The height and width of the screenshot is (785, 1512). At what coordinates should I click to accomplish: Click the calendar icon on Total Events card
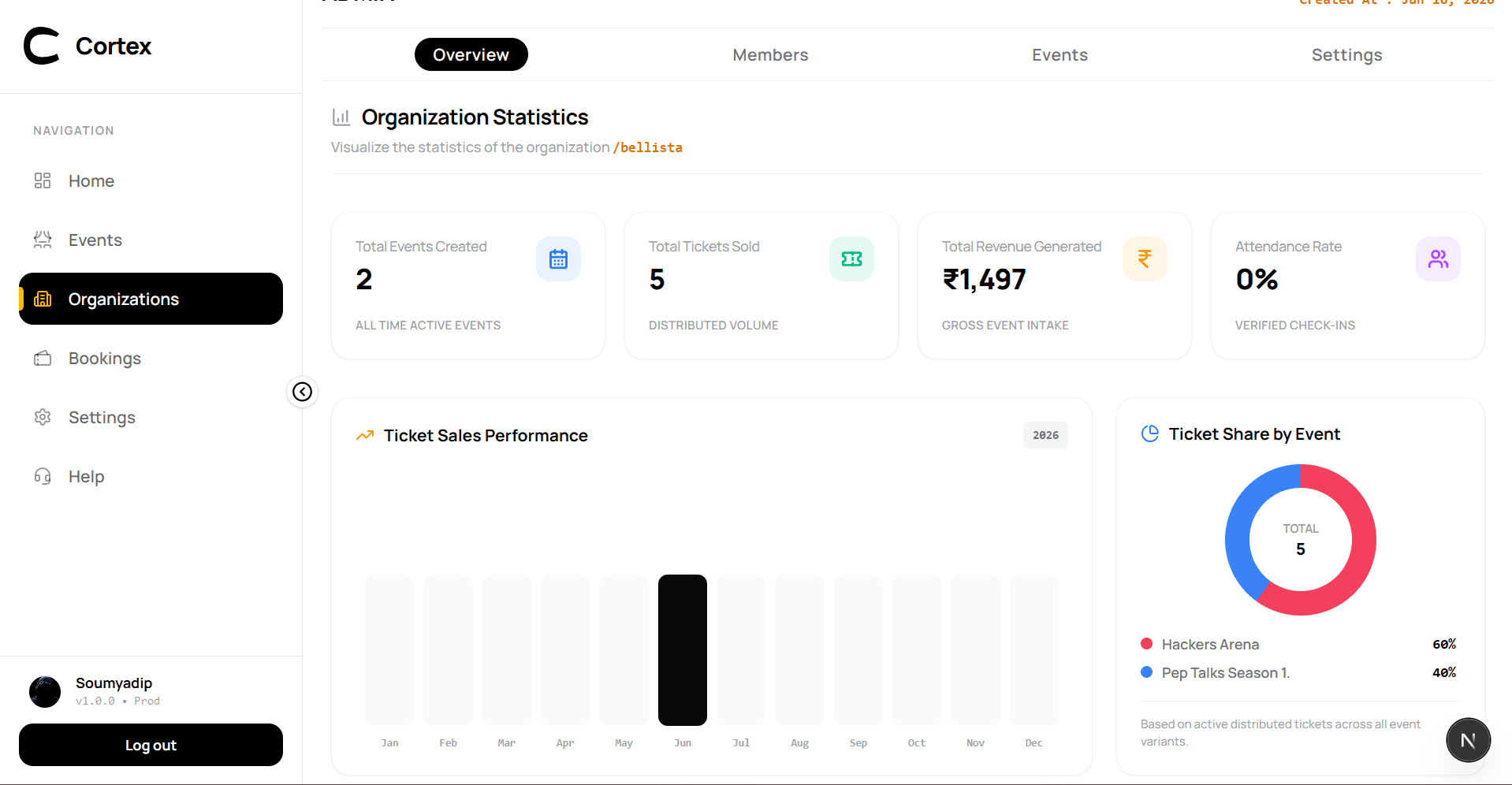[558, 259]
